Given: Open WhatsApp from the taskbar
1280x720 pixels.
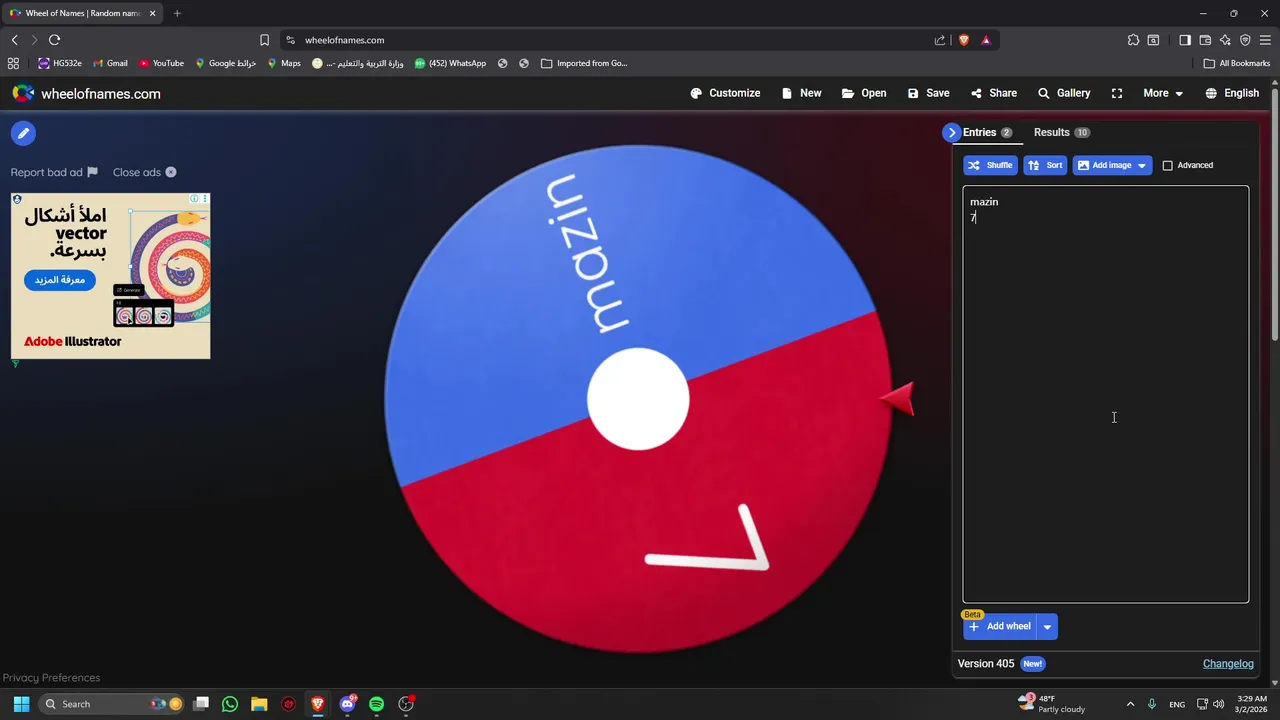Looking at the screenshot, I should pos(230,704).
